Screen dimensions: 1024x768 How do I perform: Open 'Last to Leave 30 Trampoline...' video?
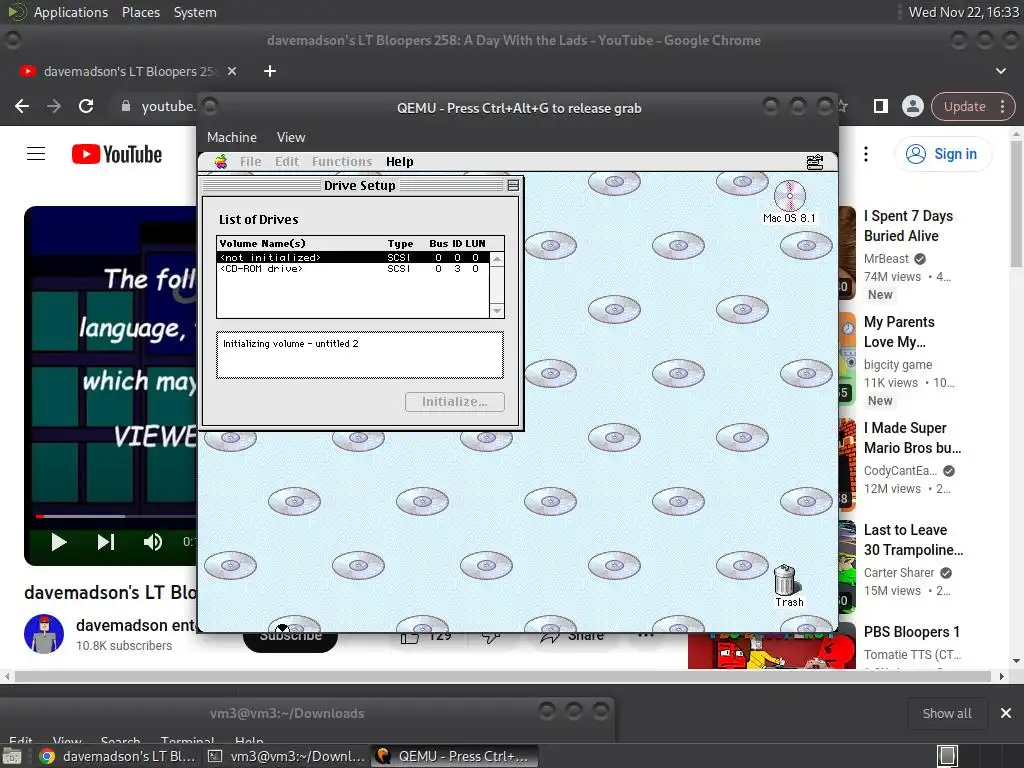tap(914, 539)
